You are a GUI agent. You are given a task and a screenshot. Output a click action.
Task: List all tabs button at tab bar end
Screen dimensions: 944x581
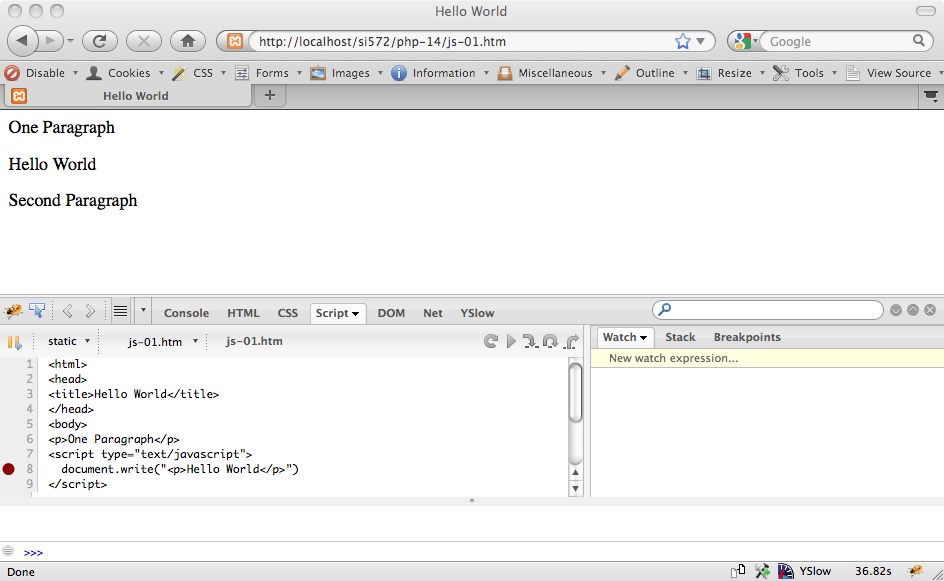click(931, 96)
